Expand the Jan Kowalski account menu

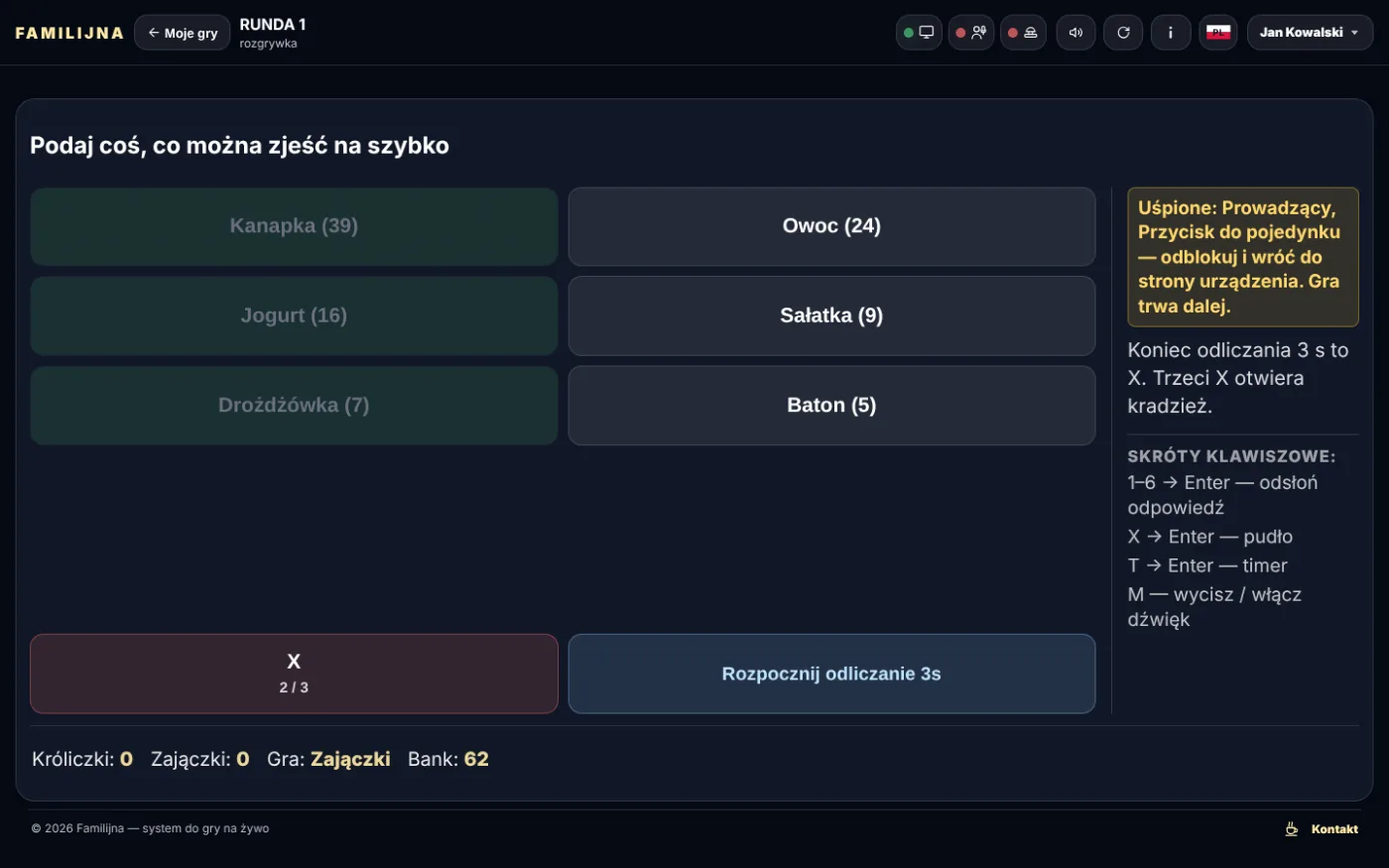1310,33
